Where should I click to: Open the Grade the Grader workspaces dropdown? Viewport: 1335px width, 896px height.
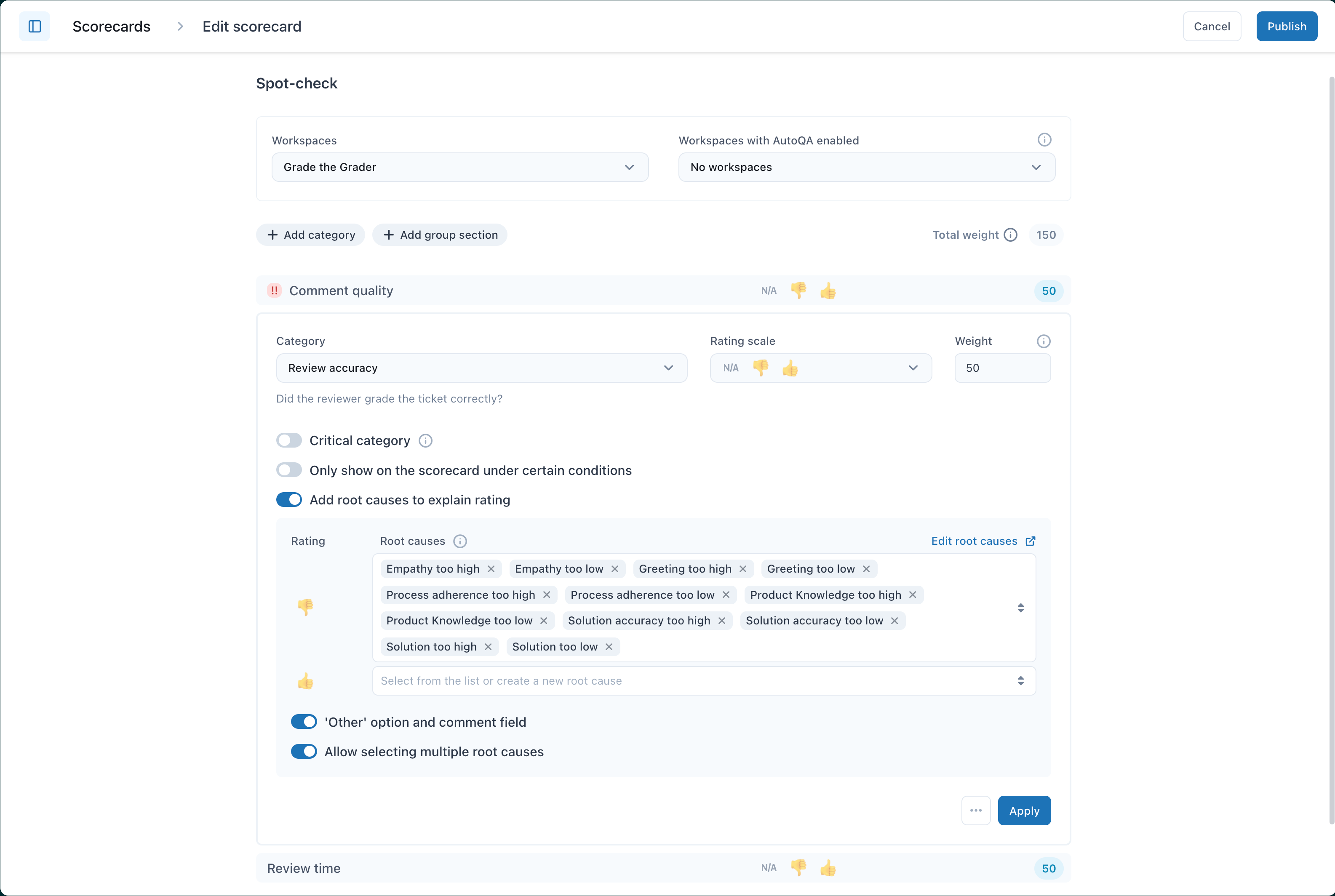click(459, 168)
